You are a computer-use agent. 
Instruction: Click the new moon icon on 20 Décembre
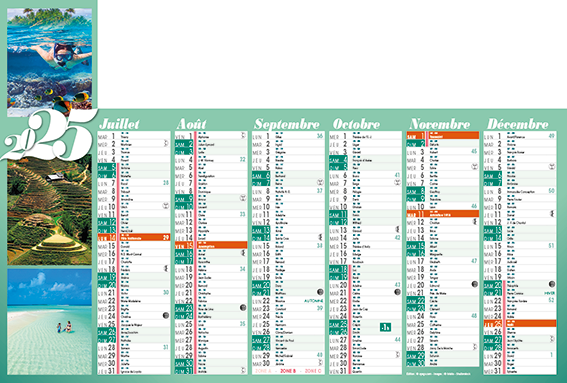click(552, 284)
